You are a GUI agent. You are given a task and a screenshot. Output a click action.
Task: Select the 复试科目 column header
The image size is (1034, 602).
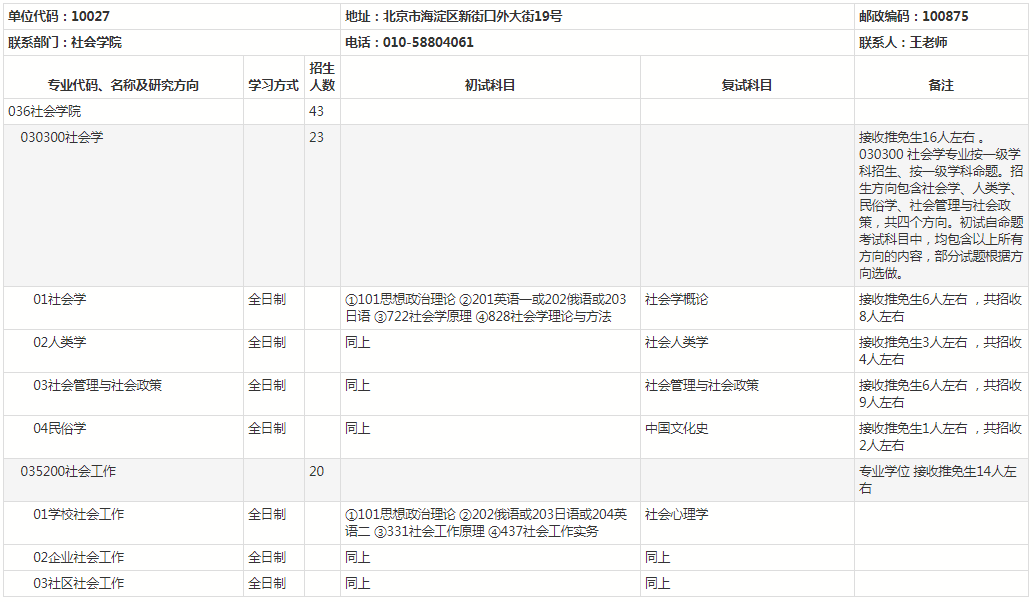(x=747, y=85)
